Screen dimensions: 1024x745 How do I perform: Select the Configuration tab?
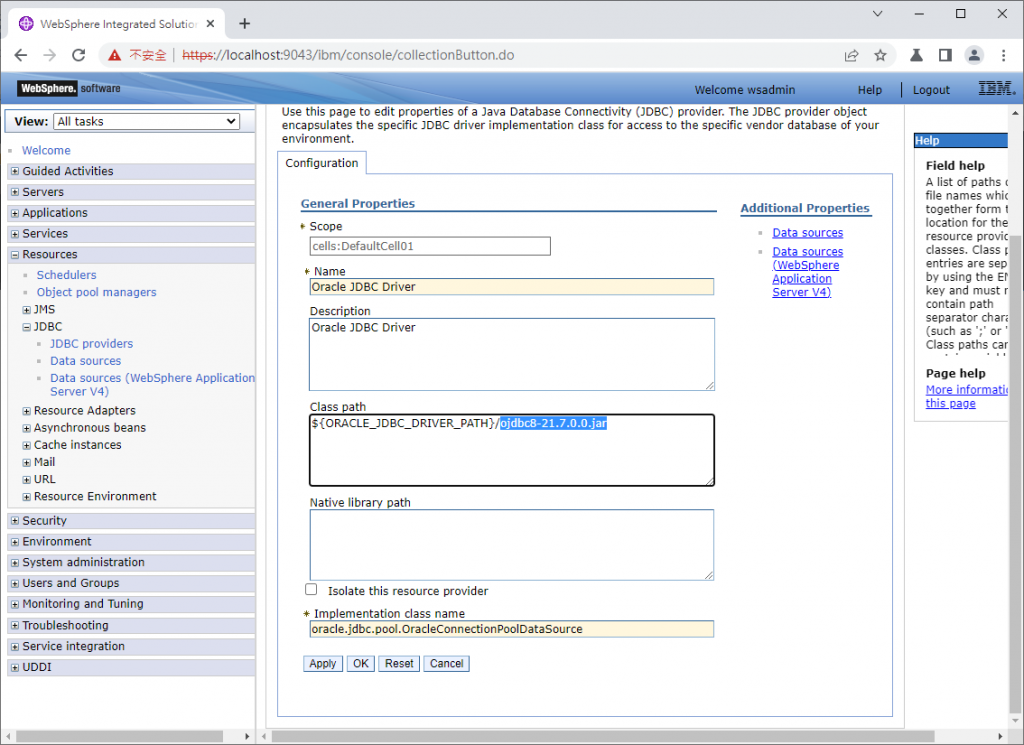[x=321, y=163]
